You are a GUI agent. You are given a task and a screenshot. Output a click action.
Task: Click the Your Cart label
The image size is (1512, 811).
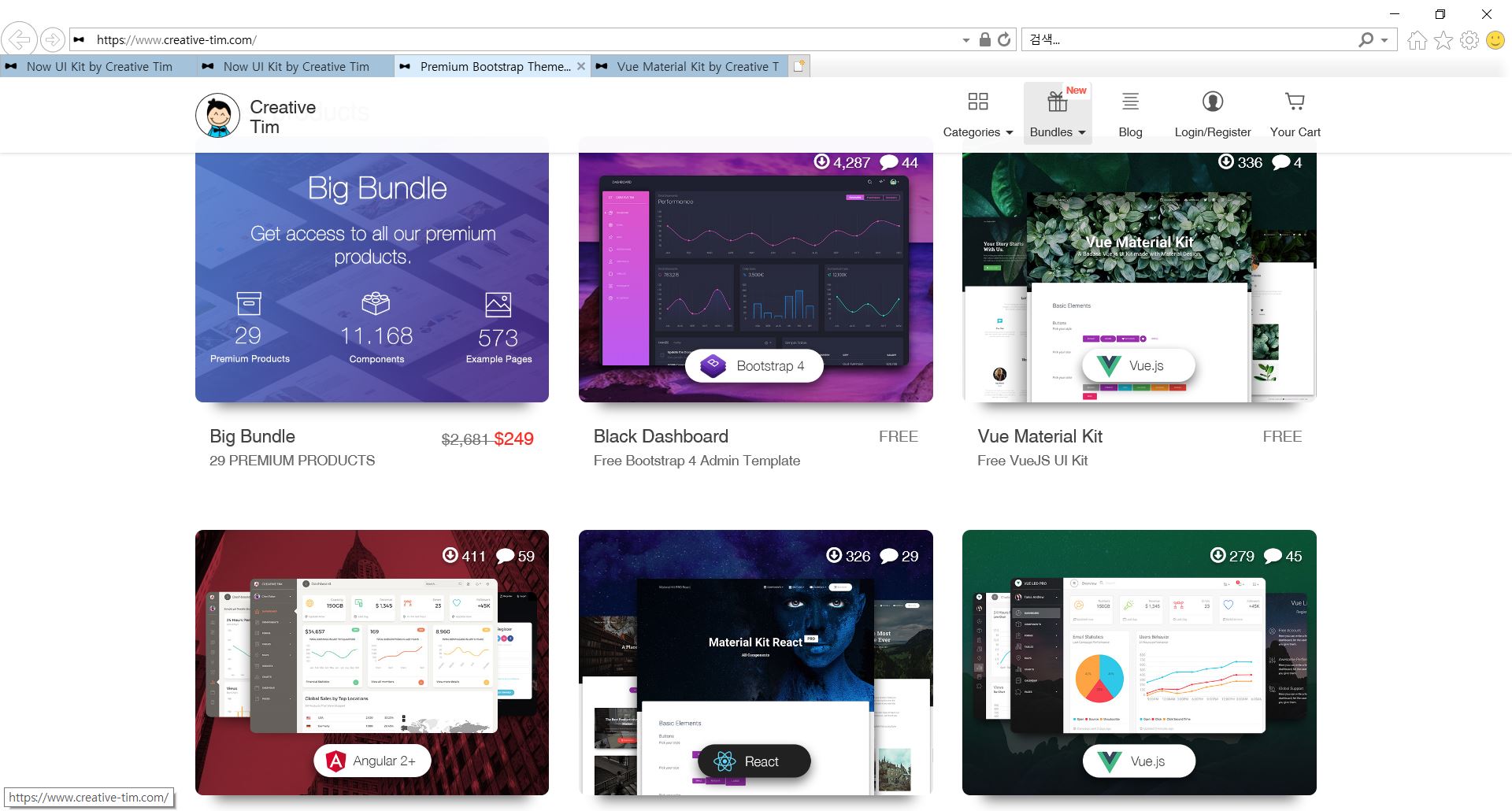tap(1295, 132)
